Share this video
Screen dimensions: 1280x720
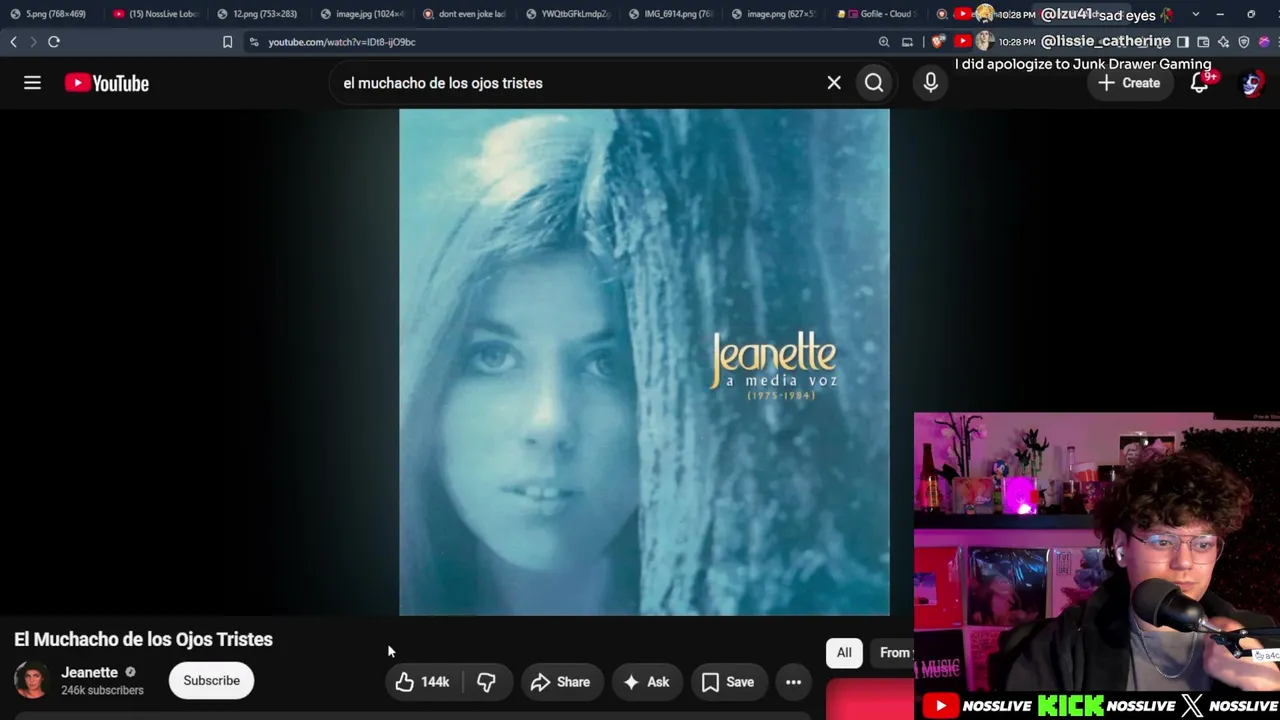point(561,682)
